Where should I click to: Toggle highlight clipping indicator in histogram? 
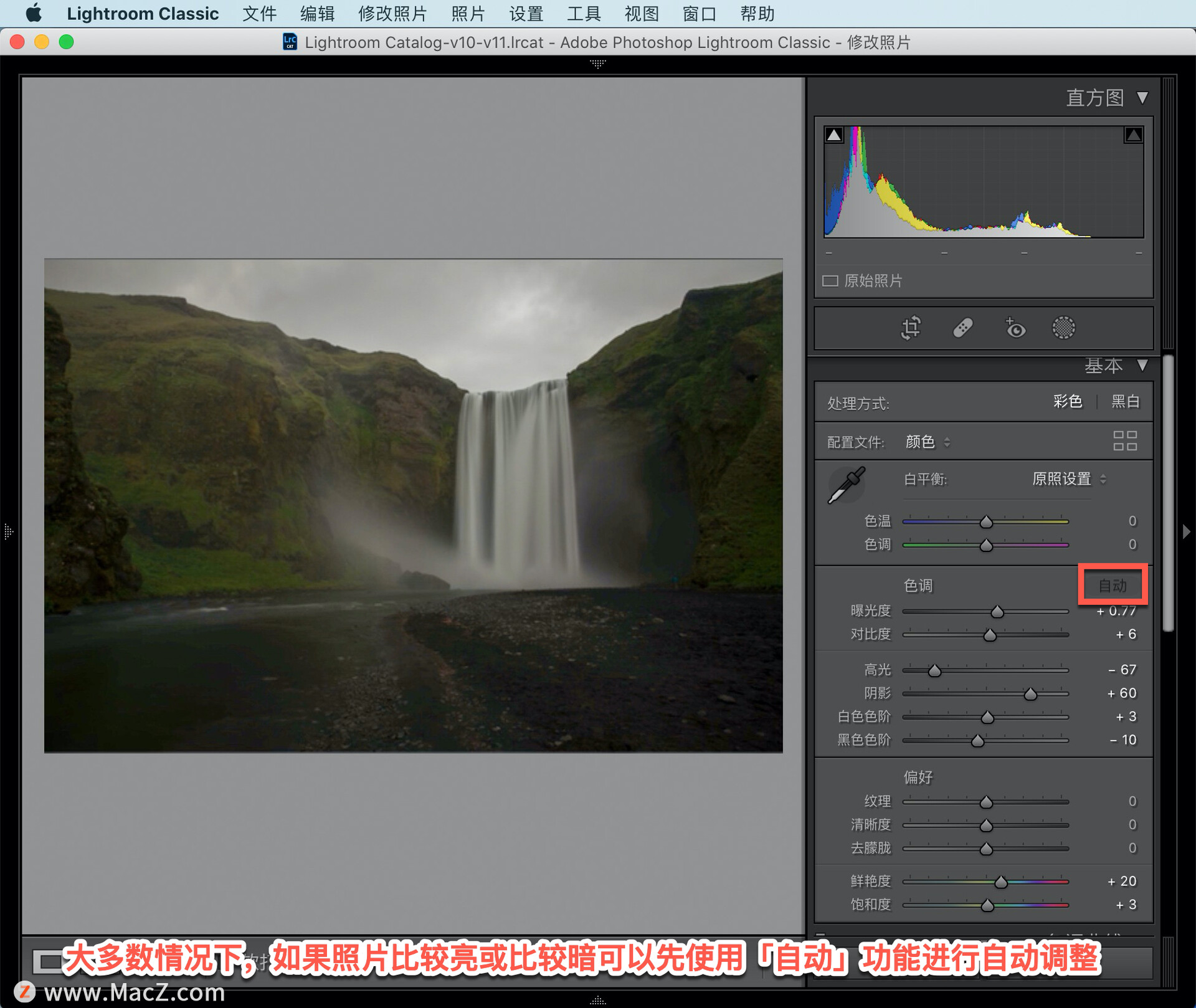click(x=1133, y=135)
